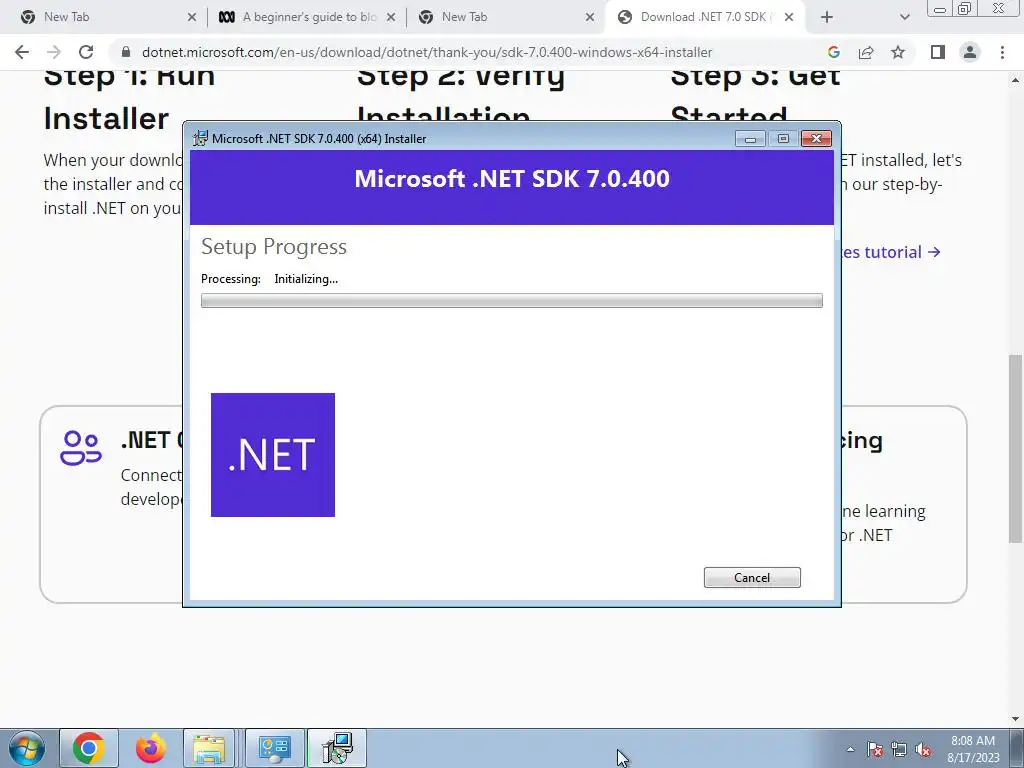This screenshot has height=768, width=1024.
Task: Open Windows Explorer from taskbar
Action: pyautogui.click(x=209, y=748)
